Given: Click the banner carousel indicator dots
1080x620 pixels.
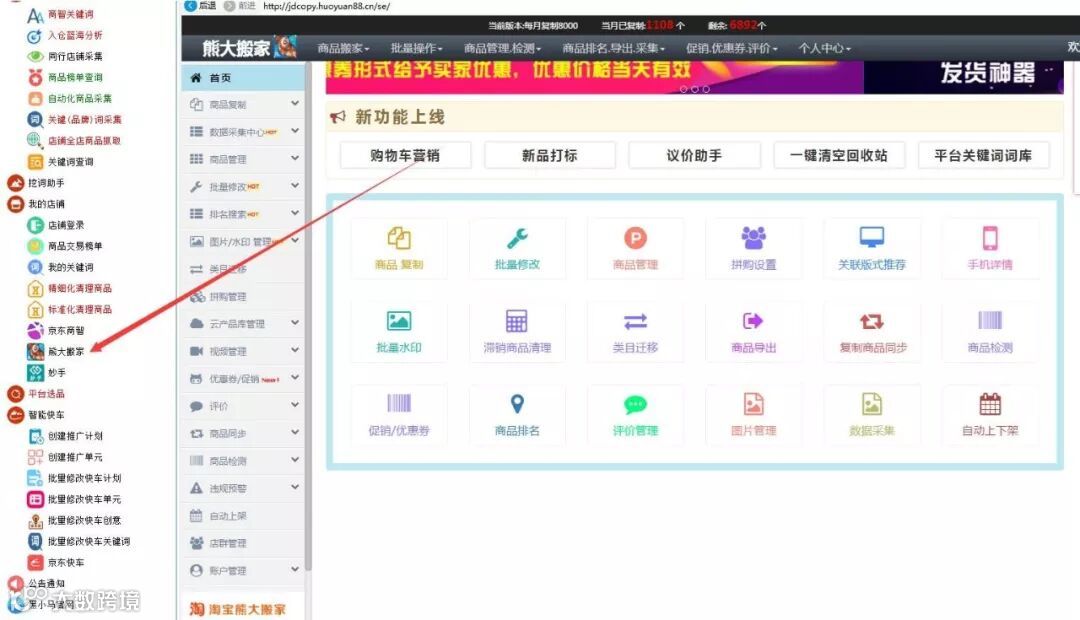Looking at the screenshot, I should [x=694, y=89].
